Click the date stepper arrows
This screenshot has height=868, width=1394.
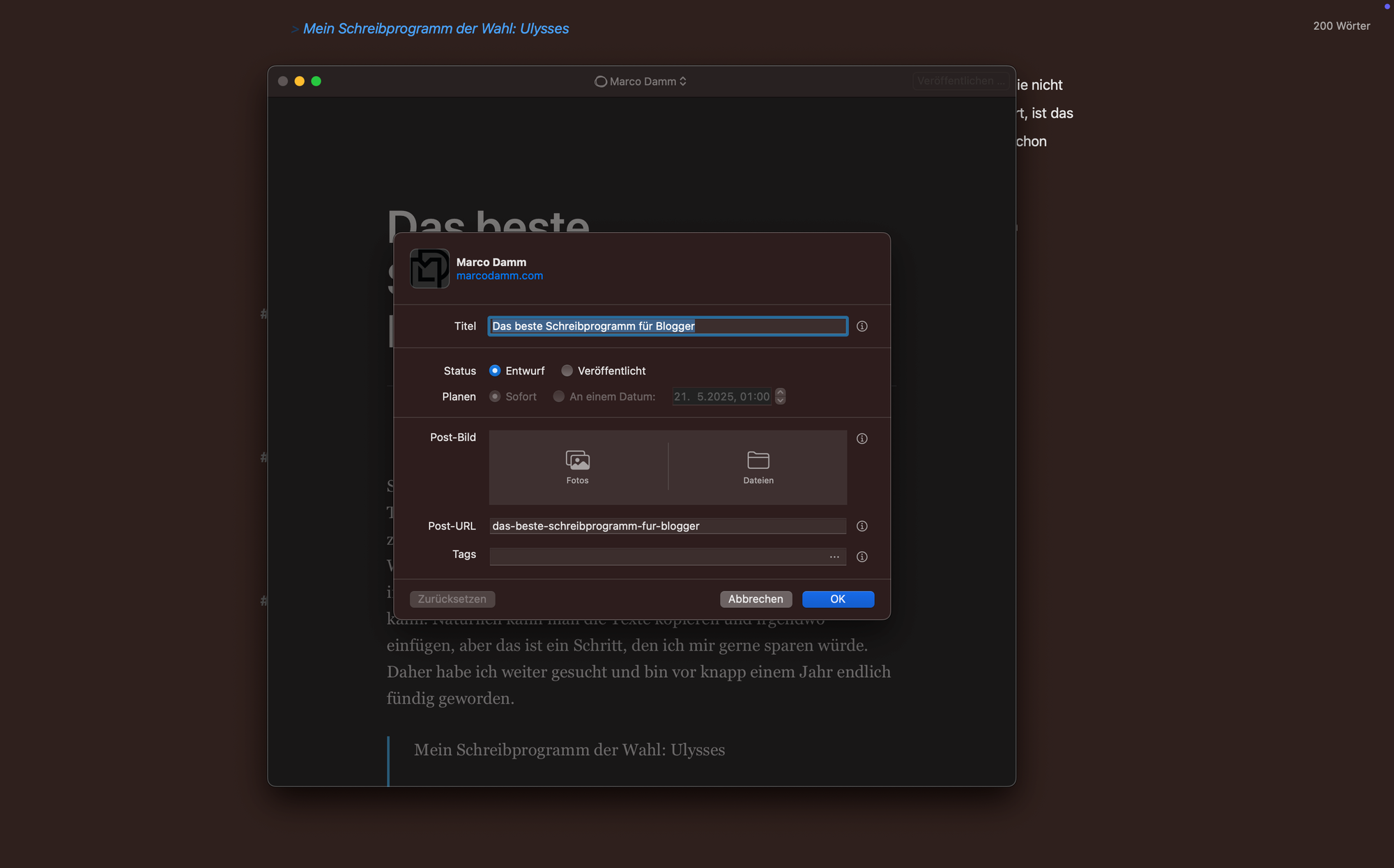781,396
